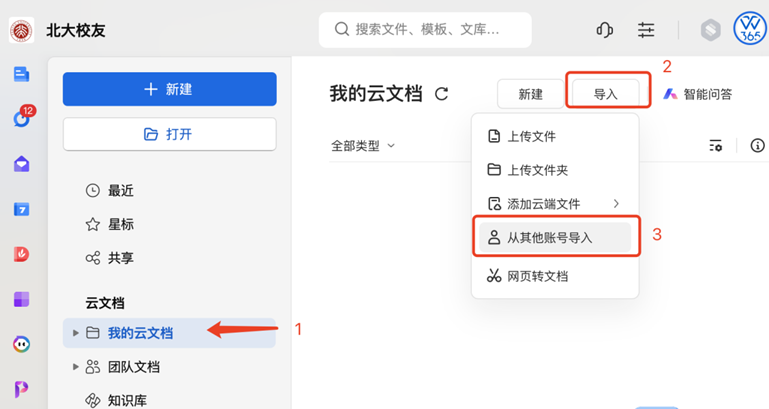Open the settings sliders icon

[x=646, y=30]
